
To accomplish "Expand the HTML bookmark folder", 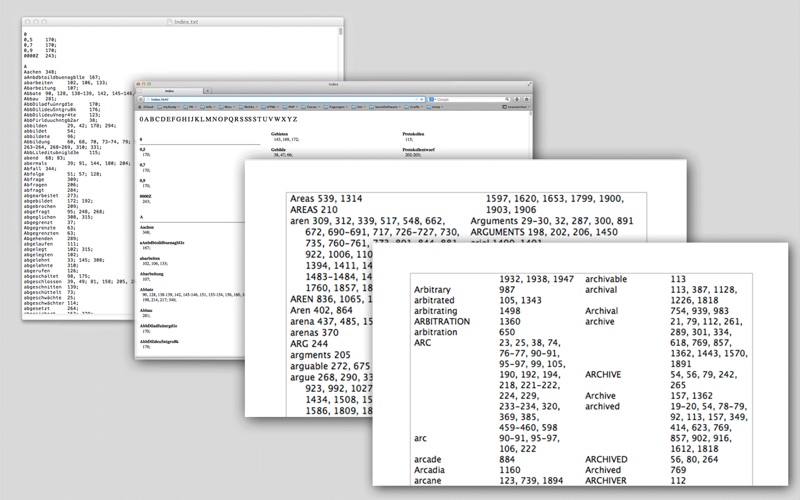I will (271, 107).
